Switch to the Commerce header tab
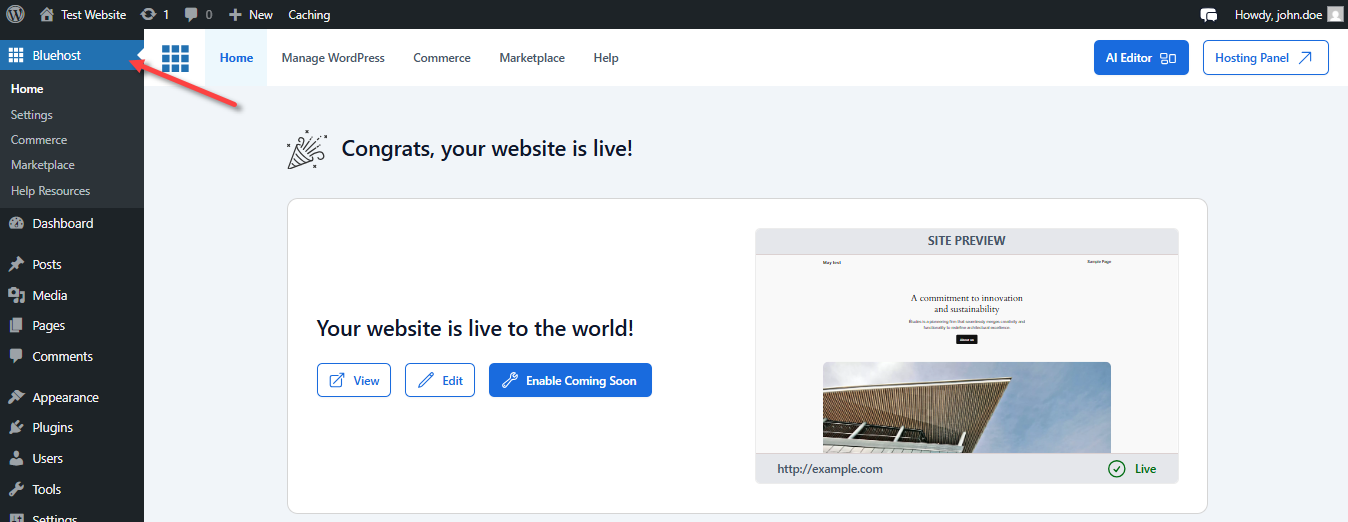The height and width of the screenshot is (522, 1348). pos(442,58)
